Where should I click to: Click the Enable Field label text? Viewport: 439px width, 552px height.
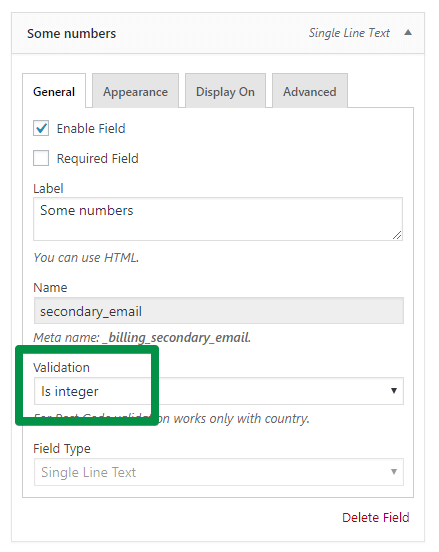click(91, 128)
